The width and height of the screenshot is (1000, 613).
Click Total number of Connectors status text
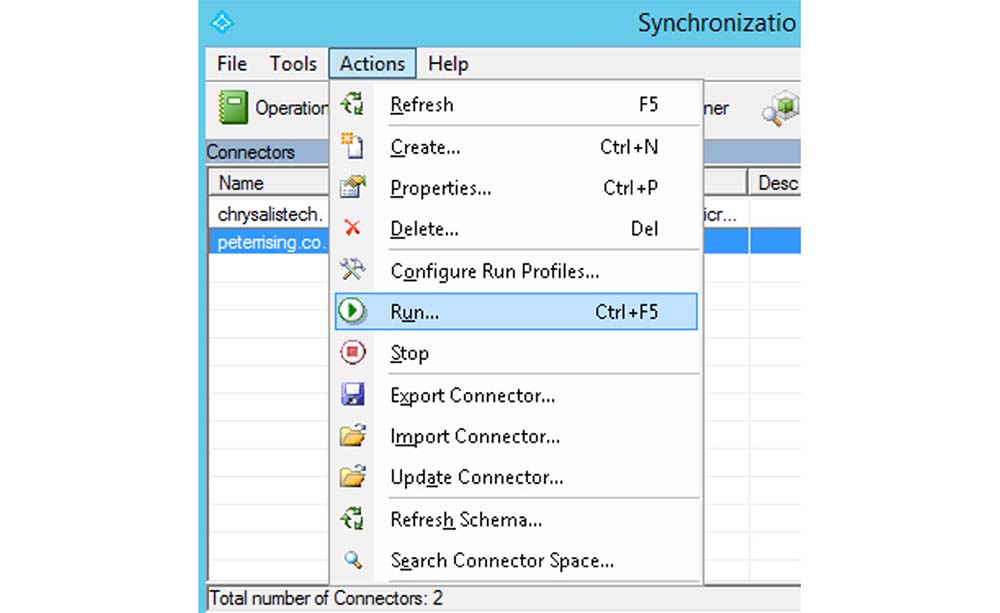pos(326,598)
